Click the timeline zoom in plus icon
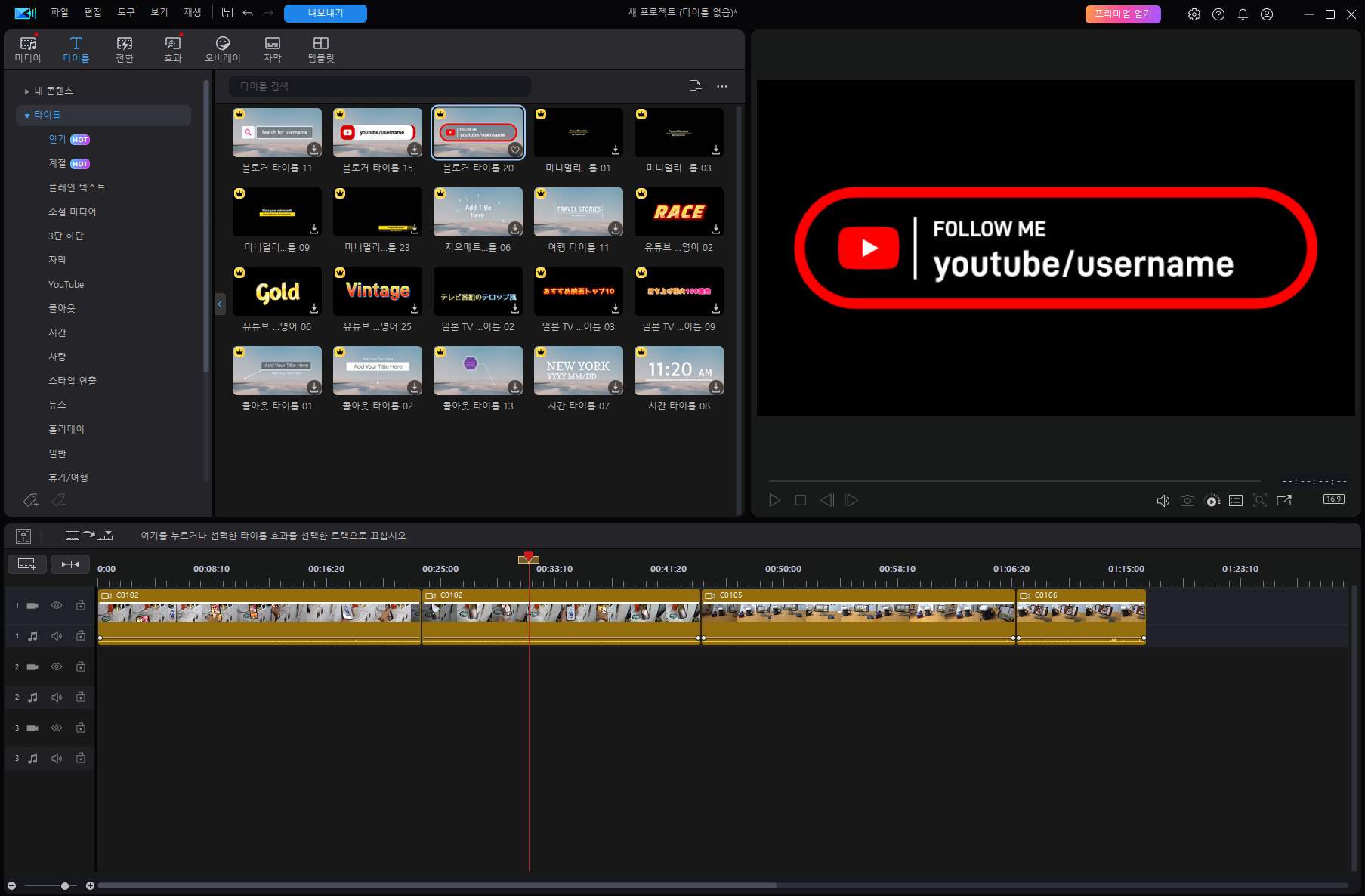This screenshot has height=896, width=1365. 90,885
